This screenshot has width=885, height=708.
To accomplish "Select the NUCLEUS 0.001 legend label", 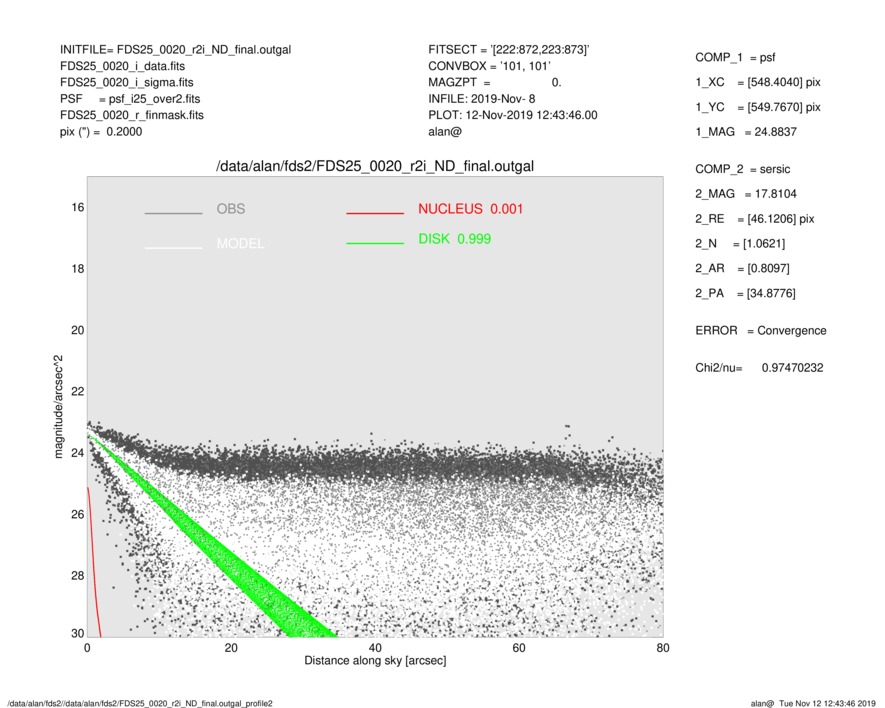I will 470,209.
